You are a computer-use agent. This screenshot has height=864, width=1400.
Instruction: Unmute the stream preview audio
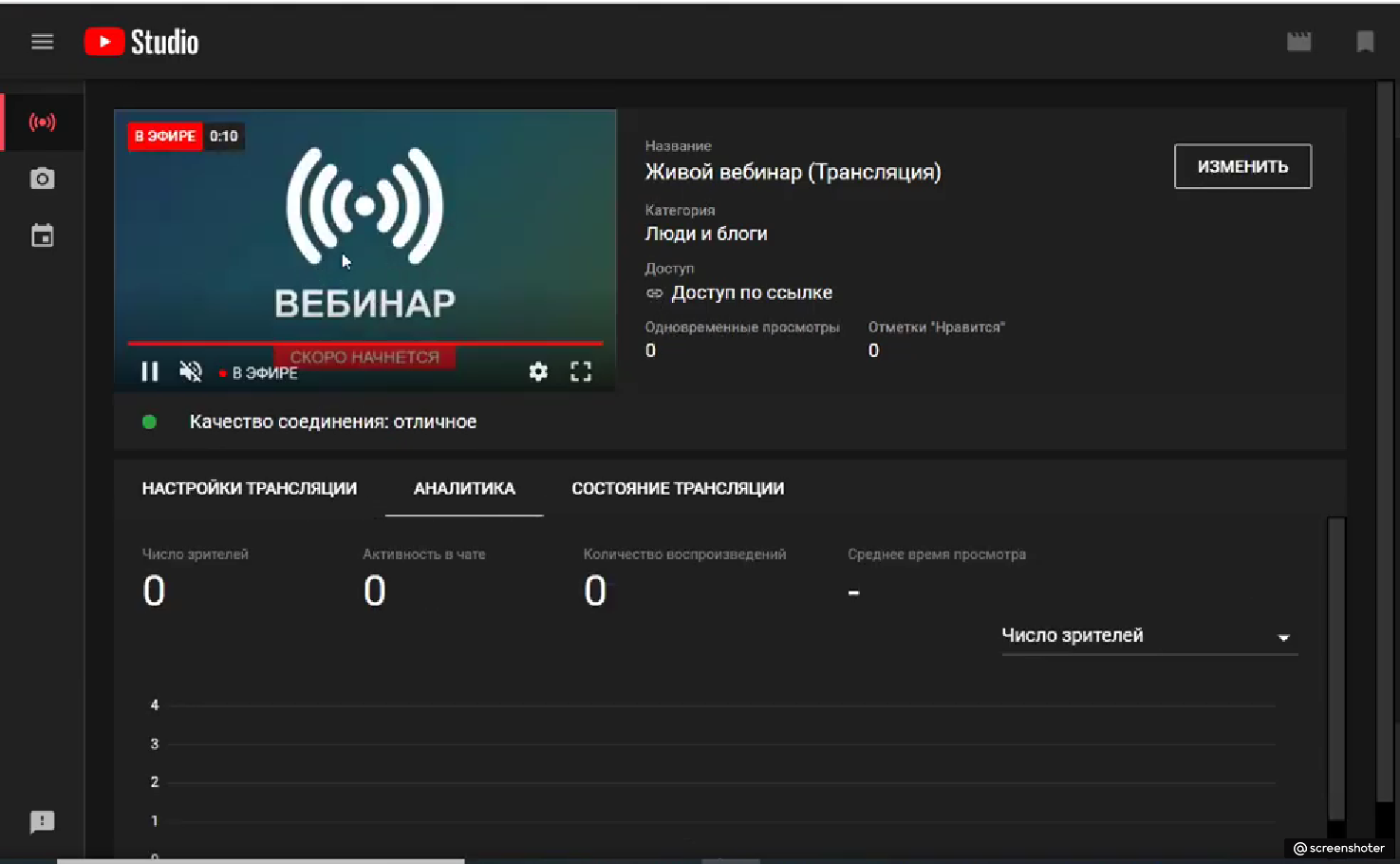click(x=191, y=372)
